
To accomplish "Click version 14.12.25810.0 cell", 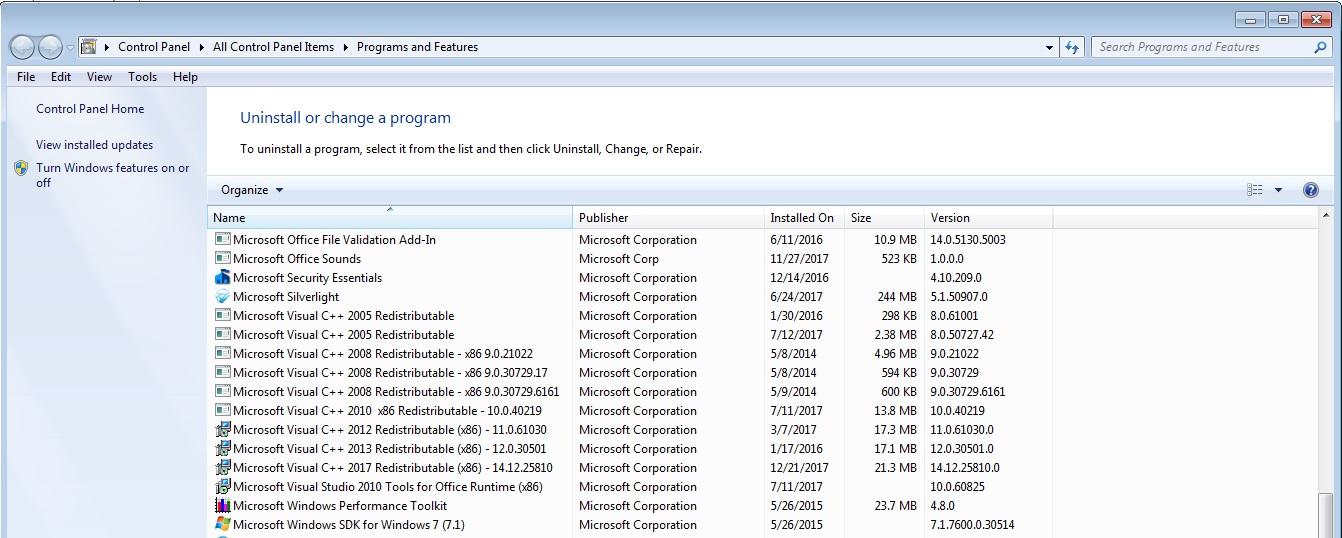I will [965, 468].
